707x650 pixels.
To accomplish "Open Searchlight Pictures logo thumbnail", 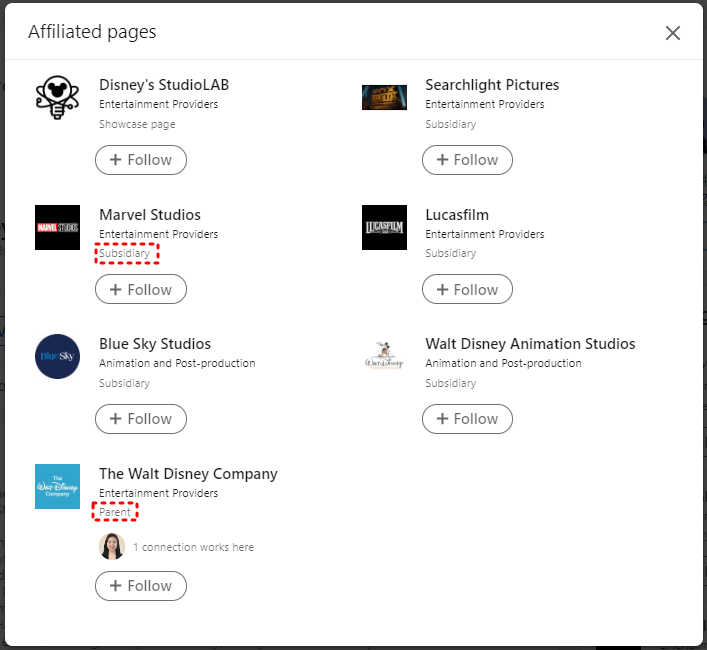I will (x=384, y=97).
